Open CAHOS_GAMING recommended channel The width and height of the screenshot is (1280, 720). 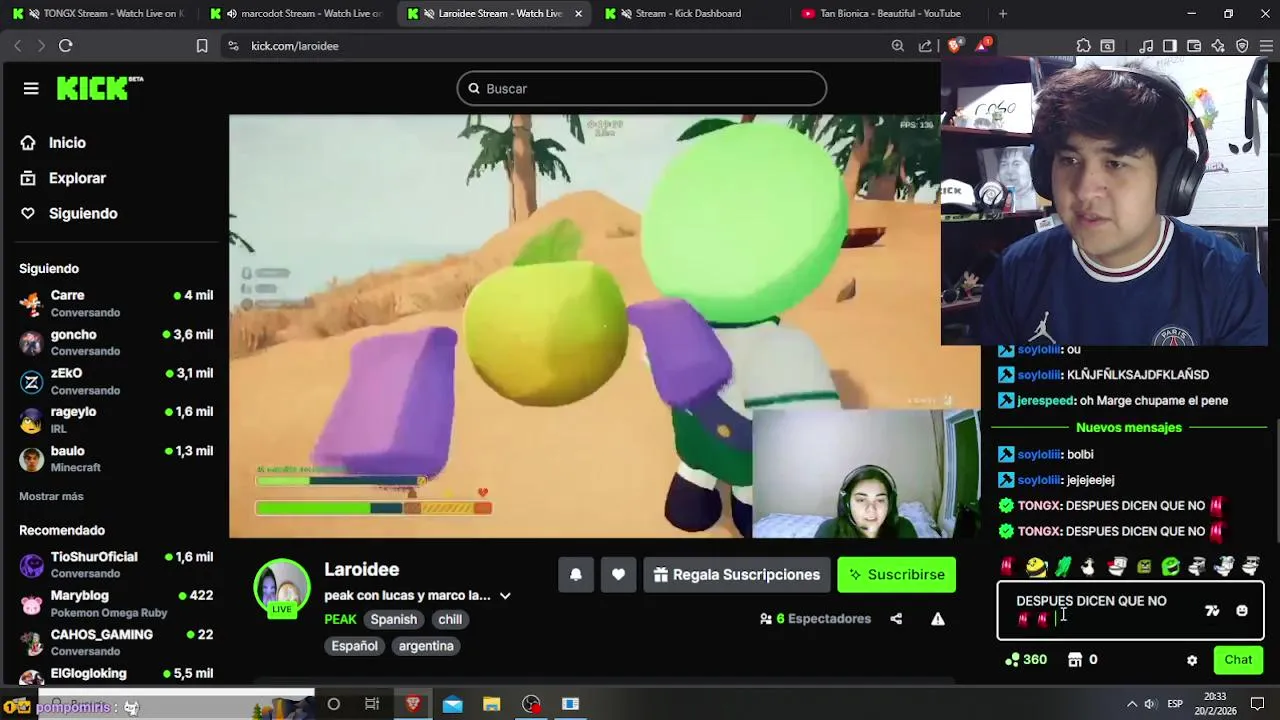click(x=117, y=642)
